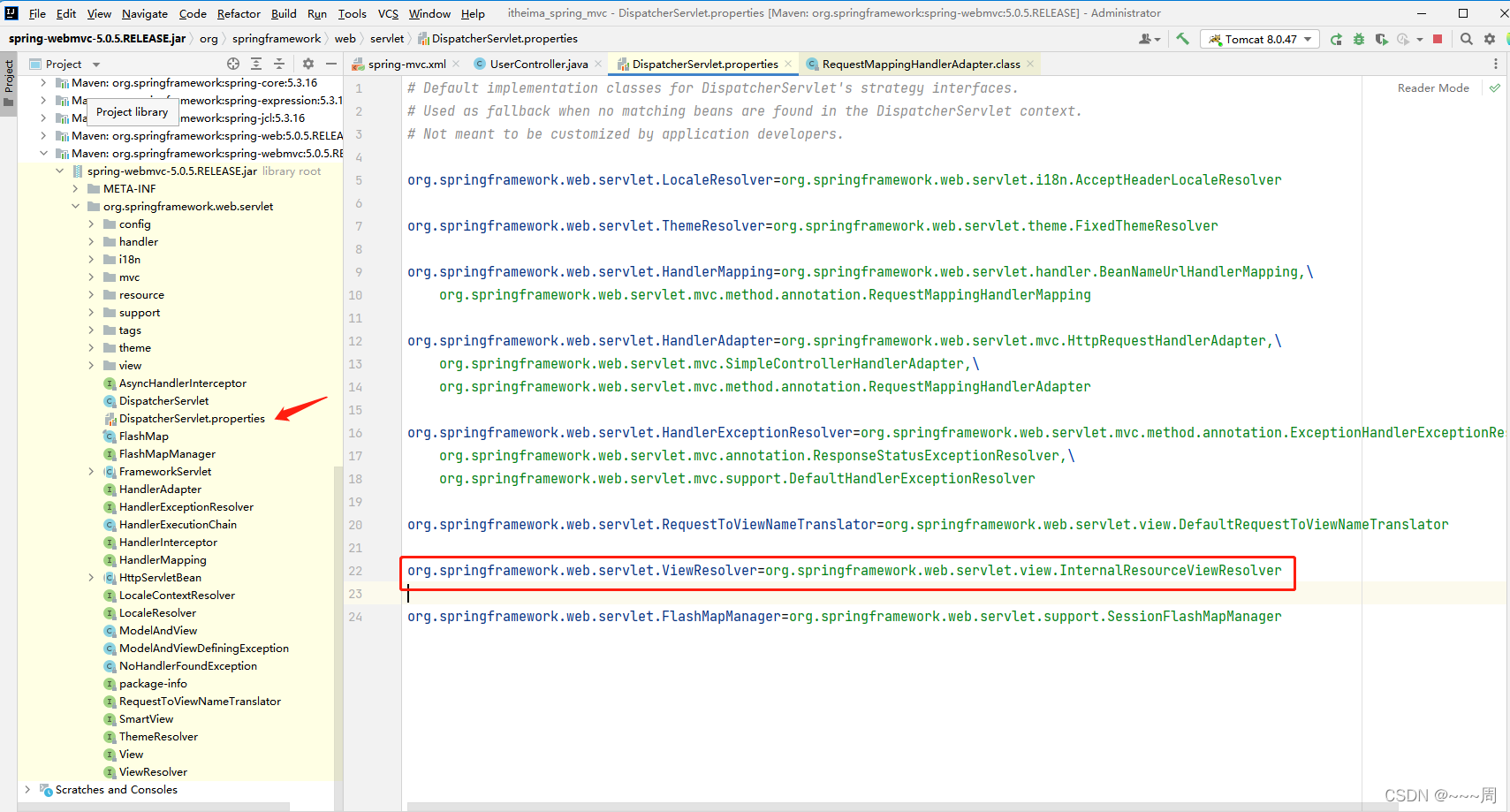Open editor tabs more options menu
This screenshot has width=1510, height=812.
coord(1495,64)
